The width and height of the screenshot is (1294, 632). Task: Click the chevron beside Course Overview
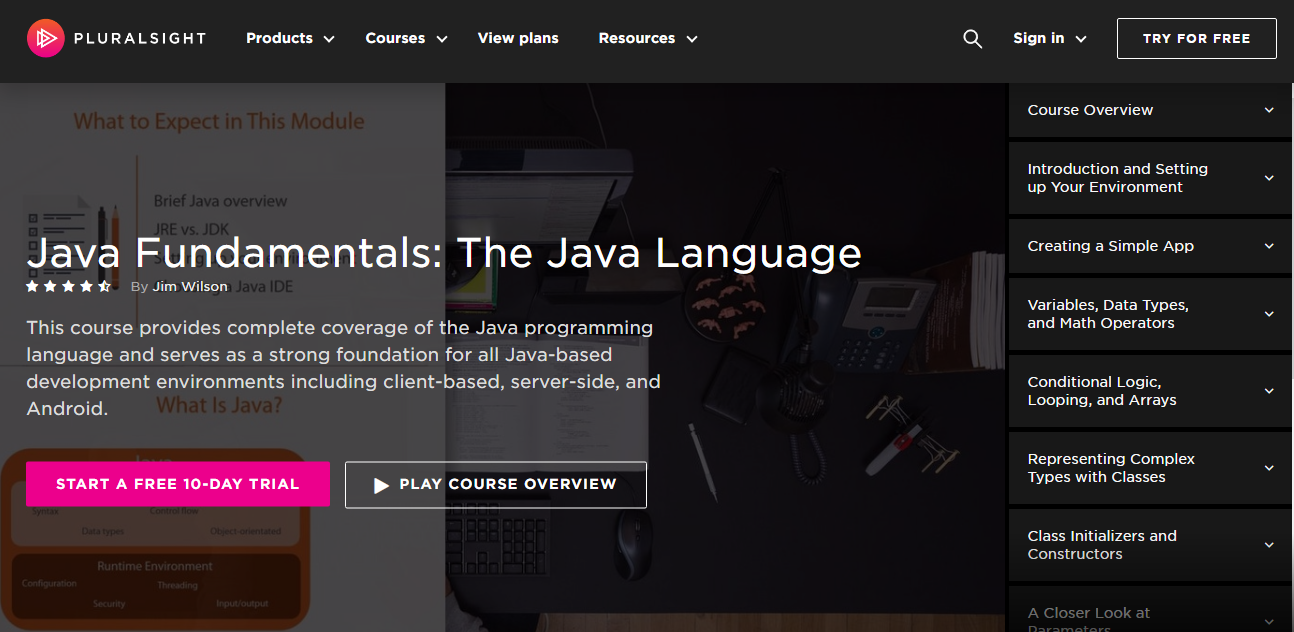pos(1269,110)
